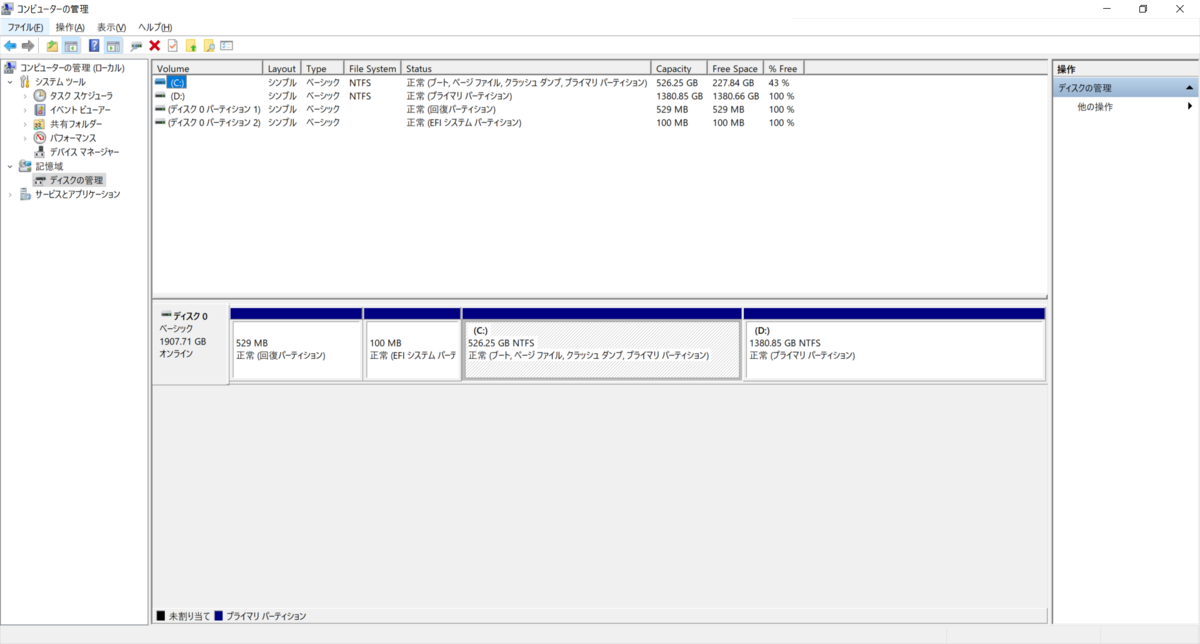Click 他の操作 in the actions pane
1200x644 pixels.
click(x=1095, y=106)
